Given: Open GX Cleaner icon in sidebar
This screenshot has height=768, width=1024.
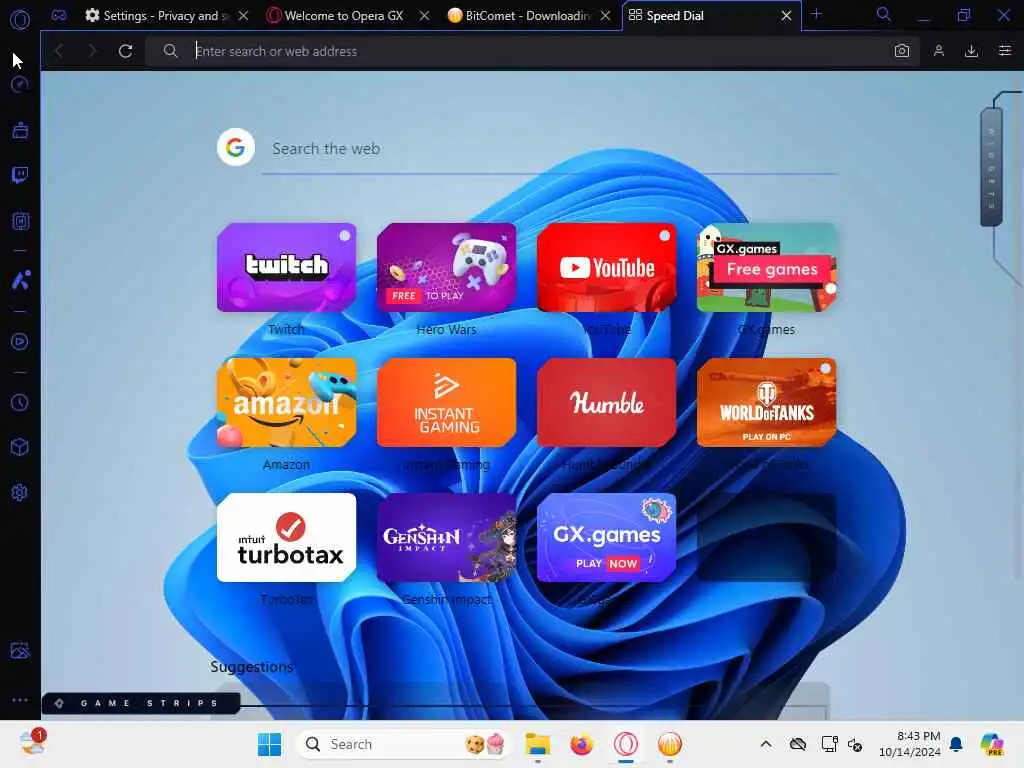Looking at the screenshot, I should tap(20, 130).
